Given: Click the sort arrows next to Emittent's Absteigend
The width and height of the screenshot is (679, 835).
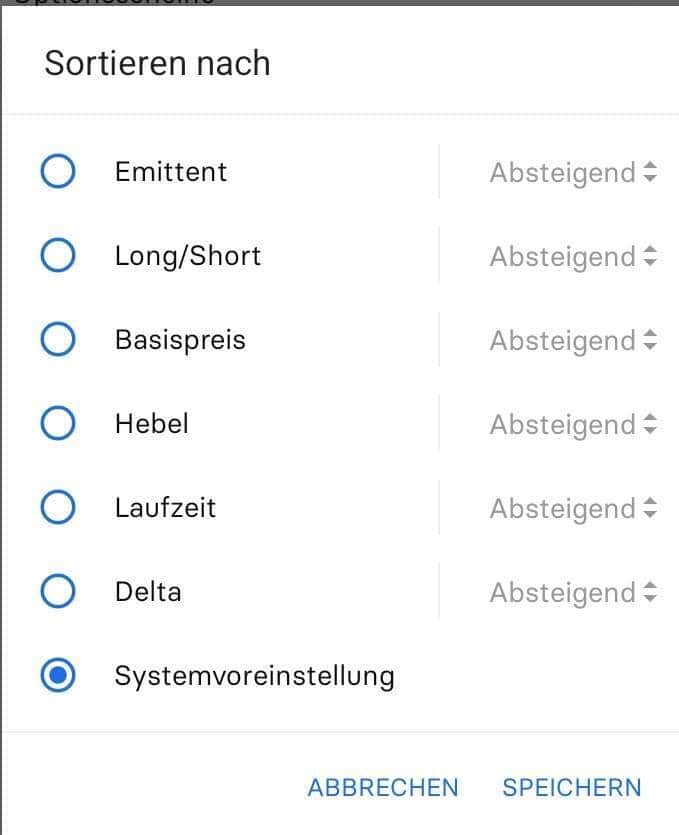Looking at the screenshot, I should (651, 172).
